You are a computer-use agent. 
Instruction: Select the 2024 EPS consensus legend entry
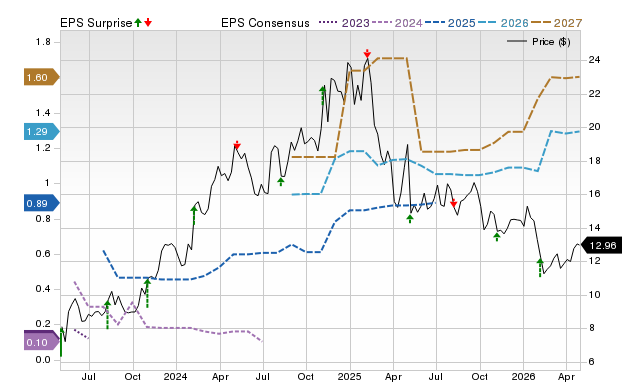397,23
